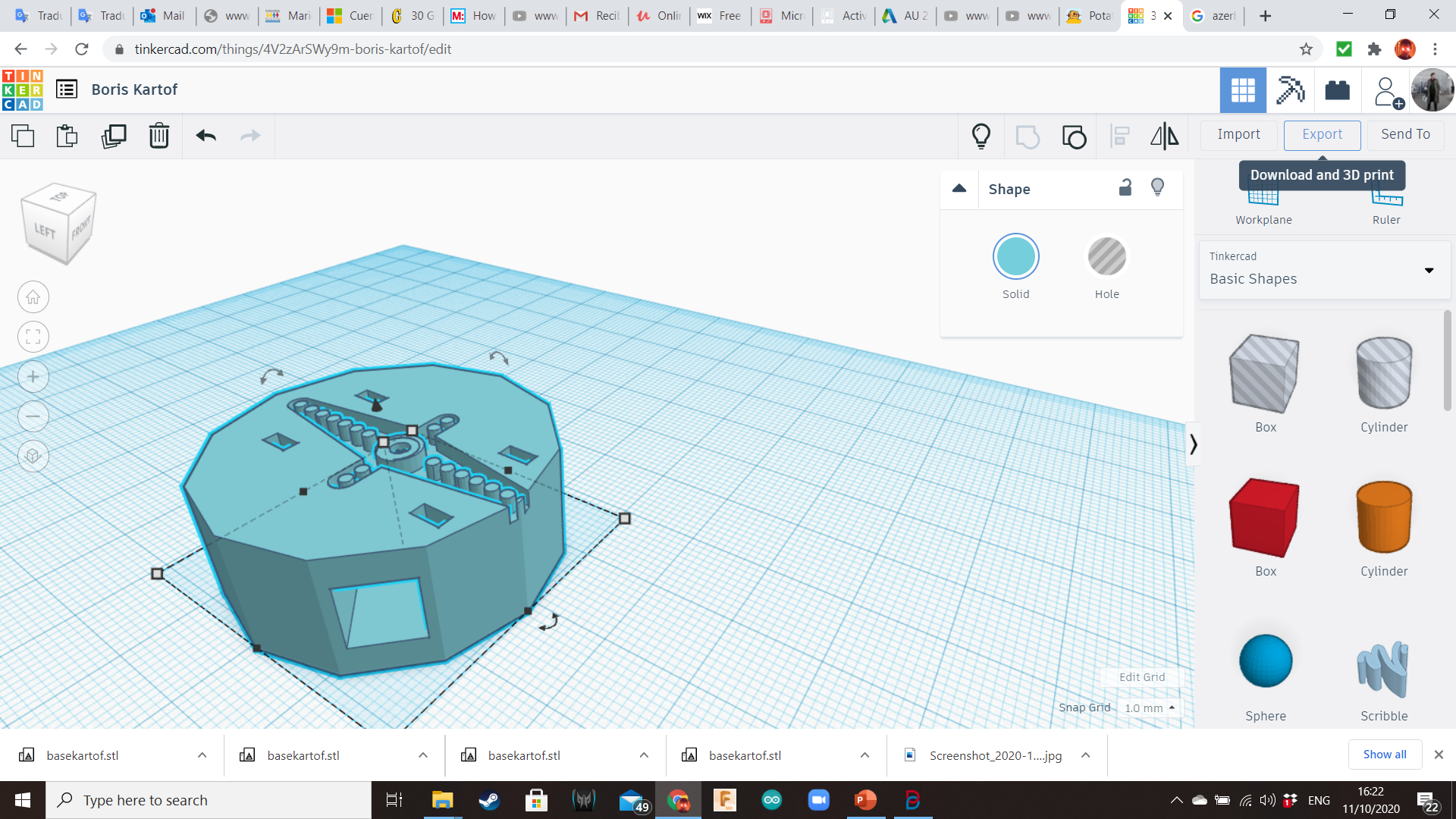Toggle the shape lock icon
The image size is (1456, 819).
(x=1125, y=188)
